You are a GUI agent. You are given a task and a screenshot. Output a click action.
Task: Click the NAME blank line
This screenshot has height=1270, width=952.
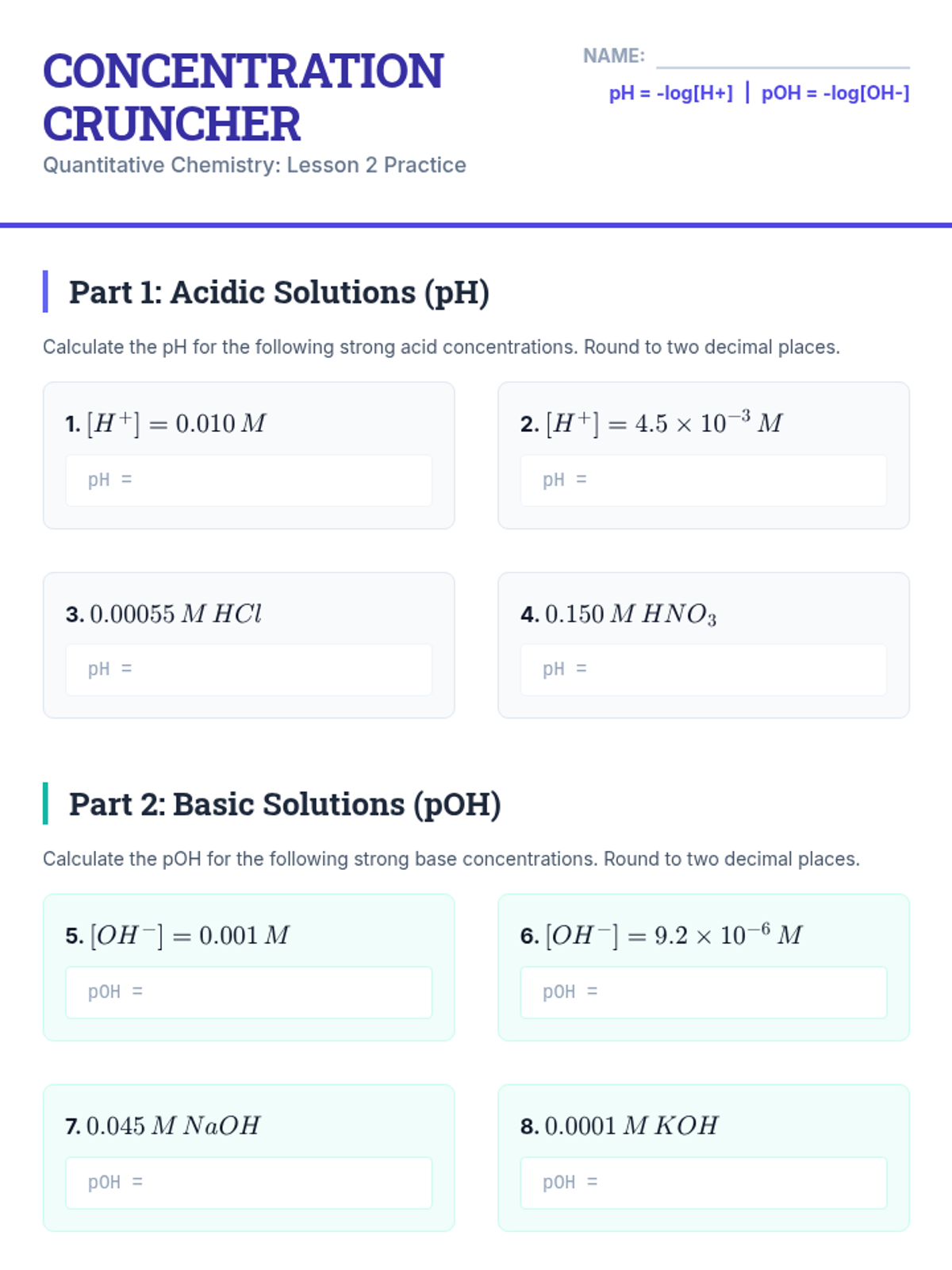point(782,57)
